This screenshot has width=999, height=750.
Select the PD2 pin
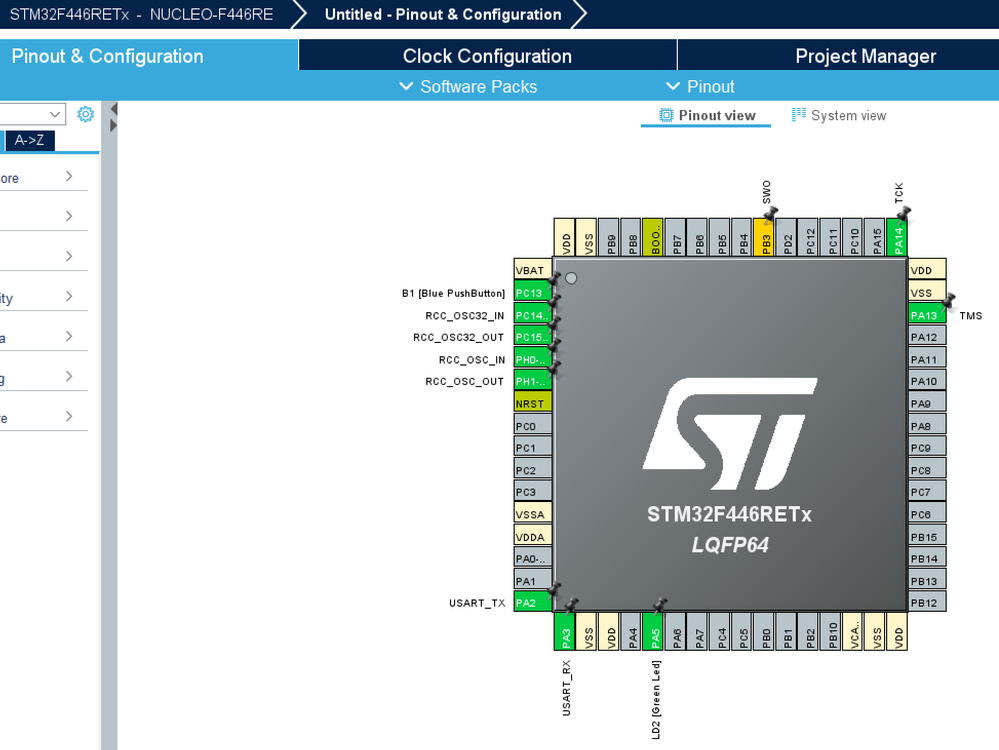pyautogui.click(x=787, y=237)
